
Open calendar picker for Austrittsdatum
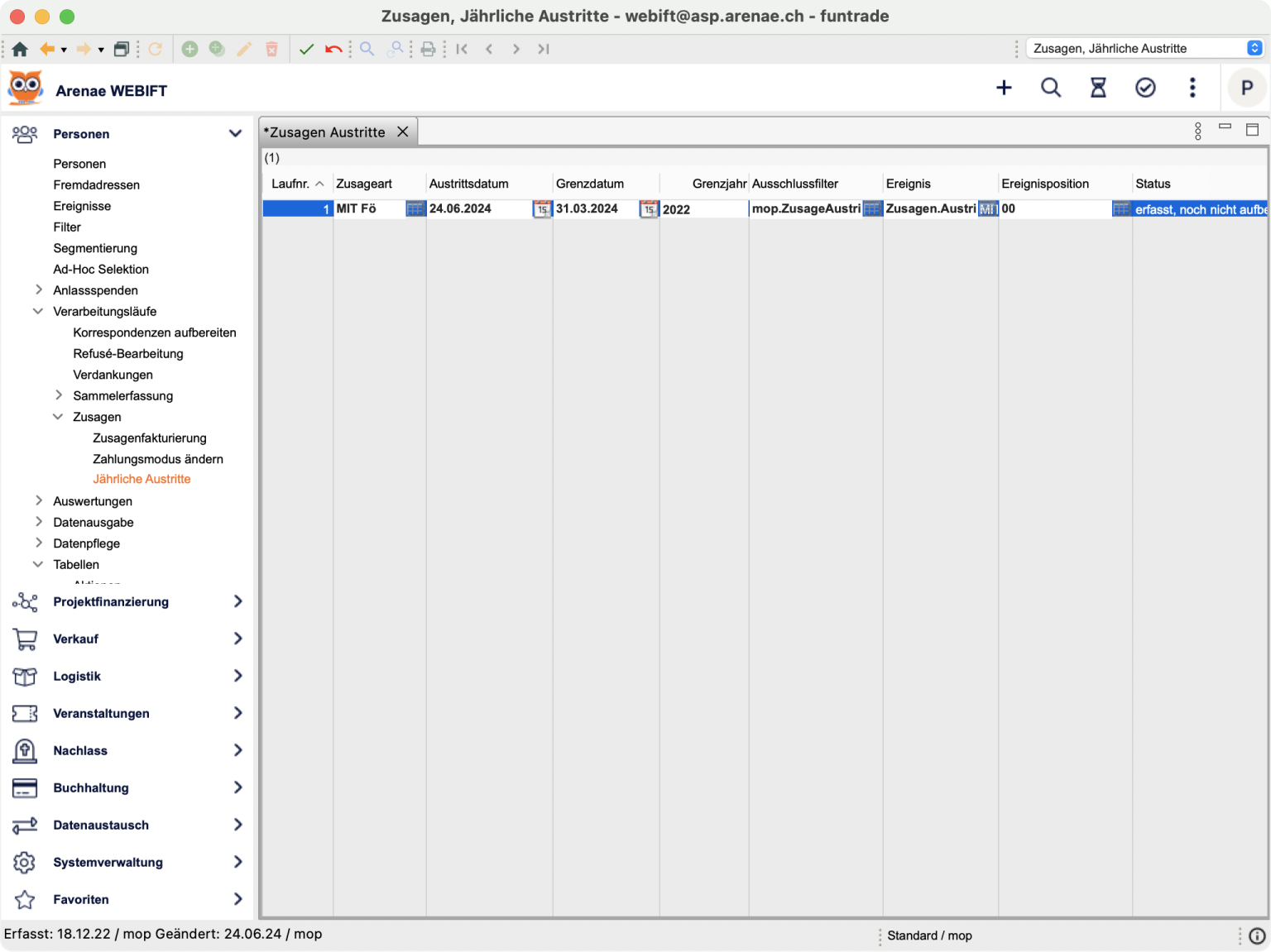tap(542, 209)
